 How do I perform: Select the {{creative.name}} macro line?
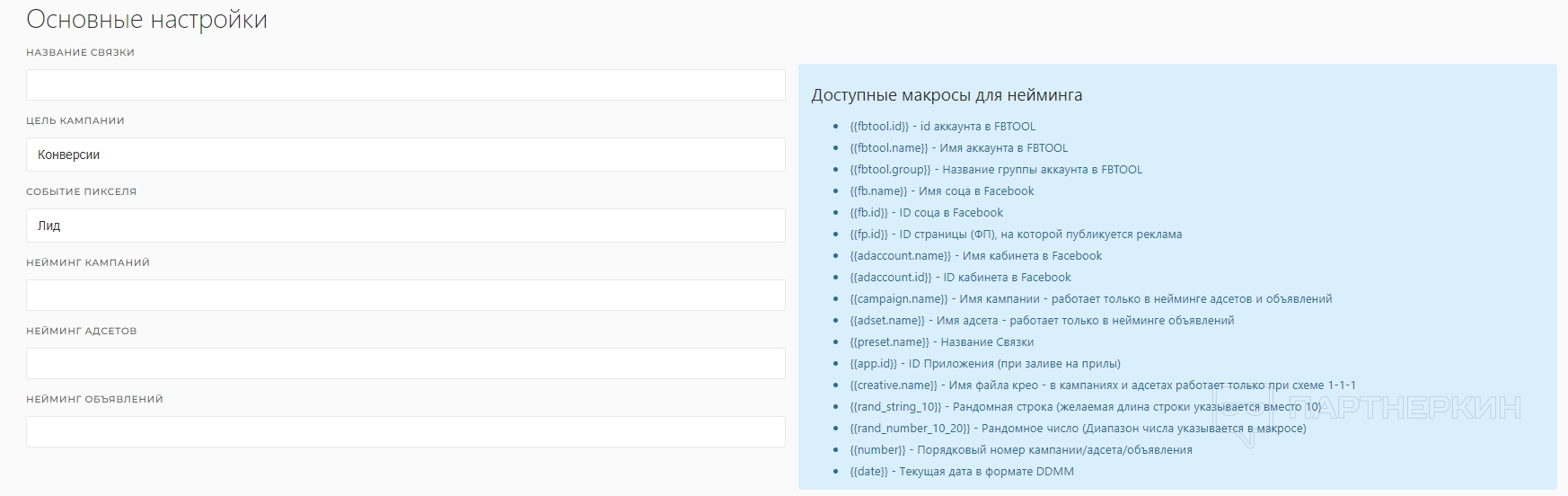click(x=1103, y=385)
